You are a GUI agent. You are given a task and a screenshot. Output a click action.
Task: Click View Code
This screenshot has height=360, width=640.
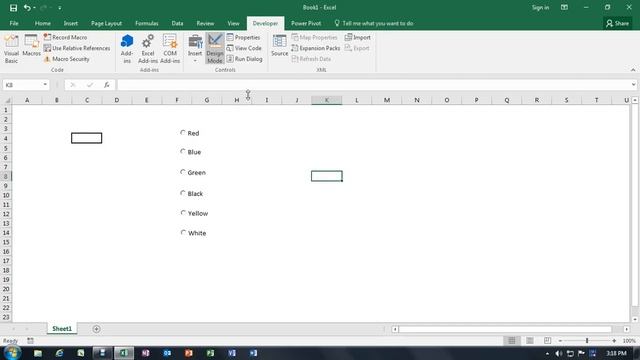click(244, 48)
